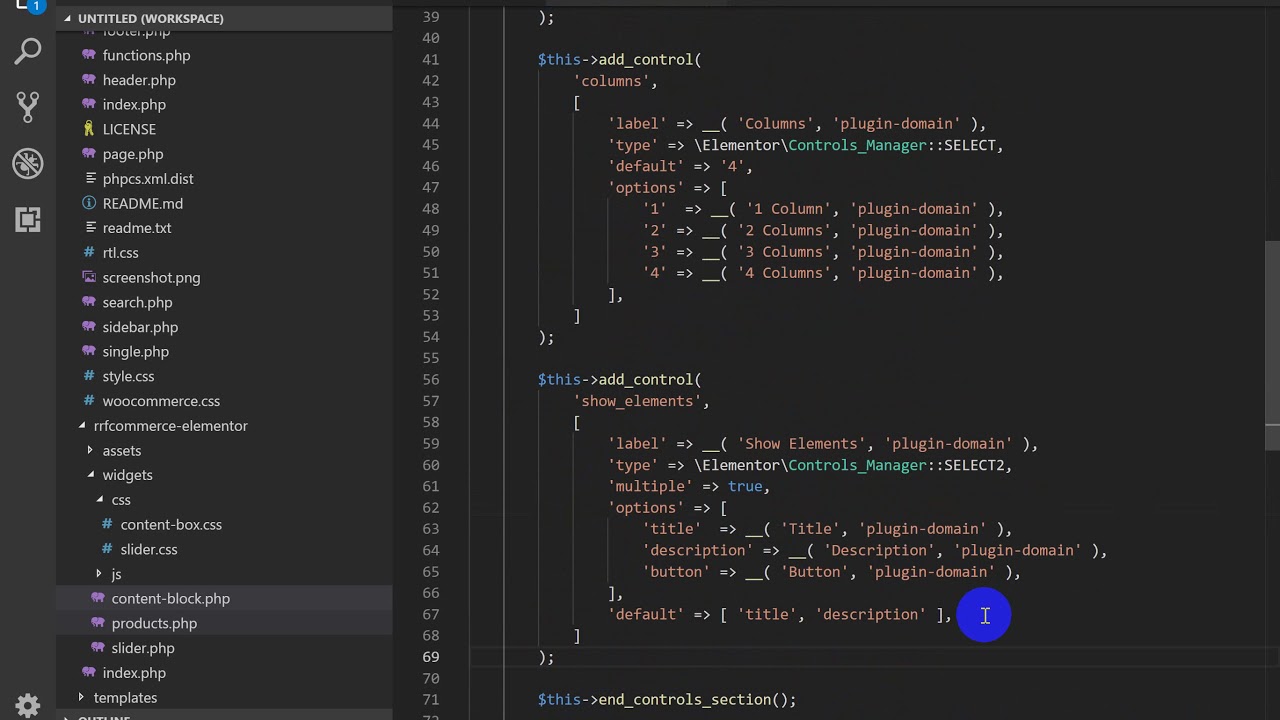
Task: Open slider.css in the css folder
Action: coord(148,549)
